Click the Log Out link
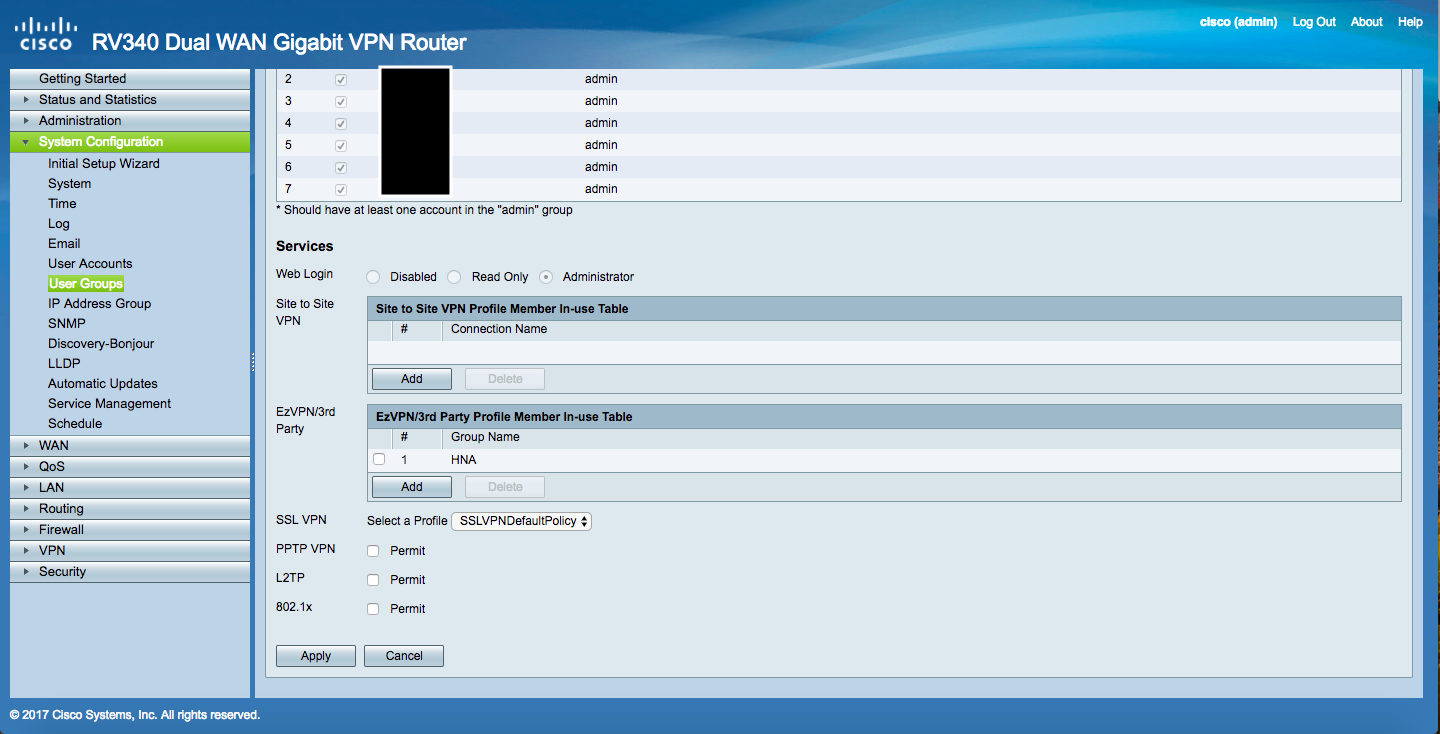 pyautogui.click(x=1314, y=22)
